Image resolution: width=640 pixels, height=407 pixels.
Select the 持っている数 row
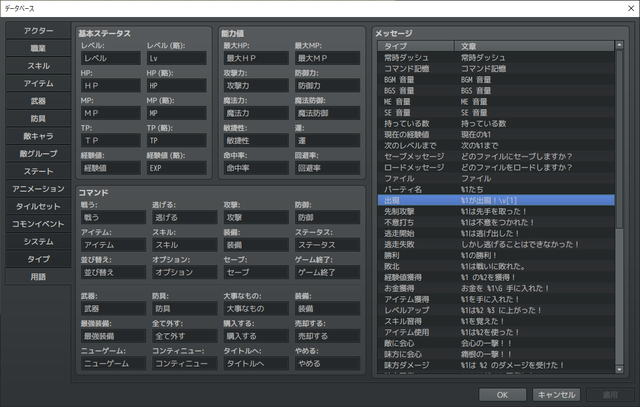pos(496,123)
